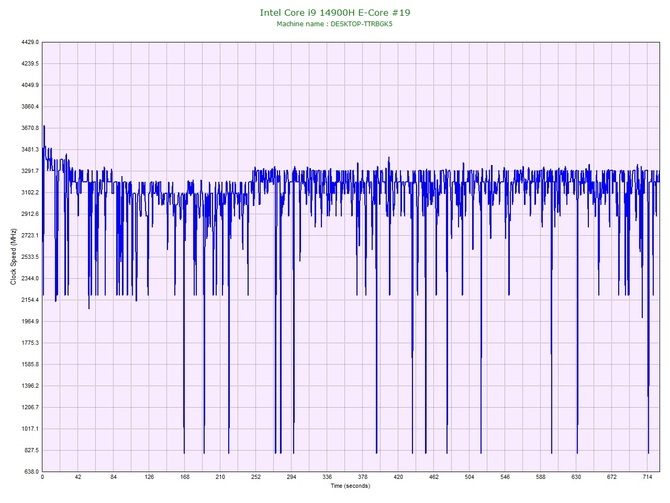The width and height of the screenshot is (670, 503).
Task: Click the 378 time axis label
Action: [362, 477]
